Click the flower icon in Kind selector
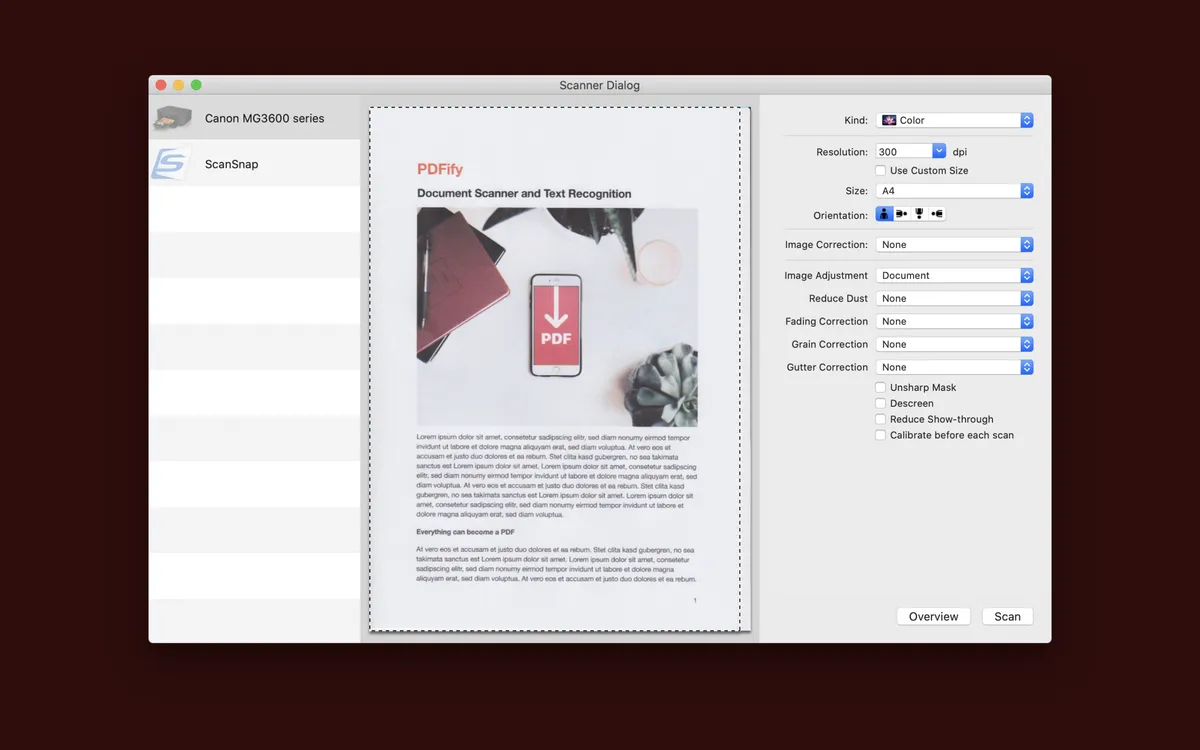The image size is (1200, 750). (889, 120)
